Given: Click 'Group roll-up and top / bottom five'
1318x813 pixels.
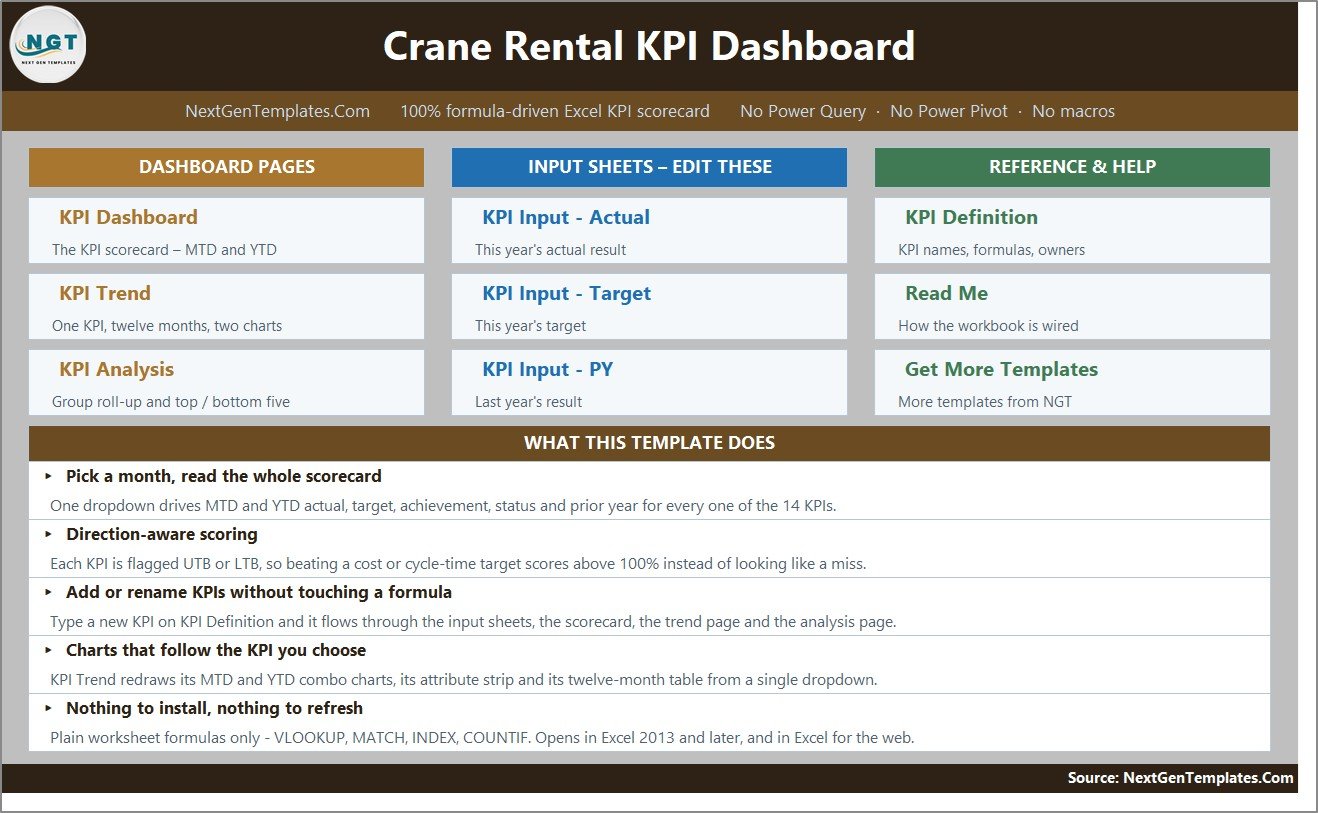Looking at the screenshot, I should click(171, 402).
